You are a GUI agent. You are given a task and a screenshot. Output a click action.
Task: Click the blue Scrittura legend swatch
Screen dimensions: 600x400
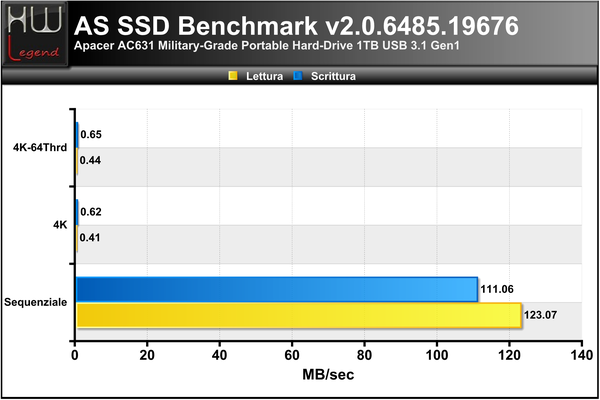click(297, 76)
